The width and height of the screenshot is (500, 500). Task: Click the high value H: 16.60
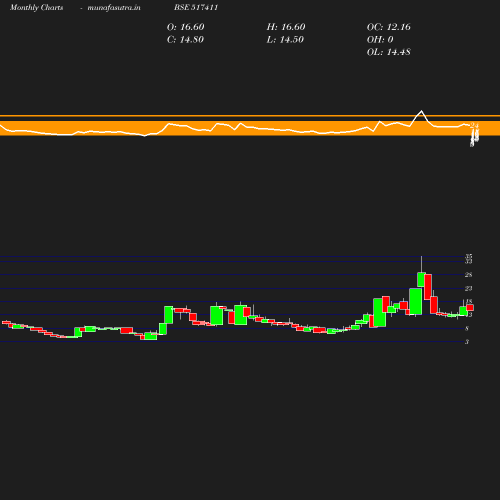(x=286, y=27)
